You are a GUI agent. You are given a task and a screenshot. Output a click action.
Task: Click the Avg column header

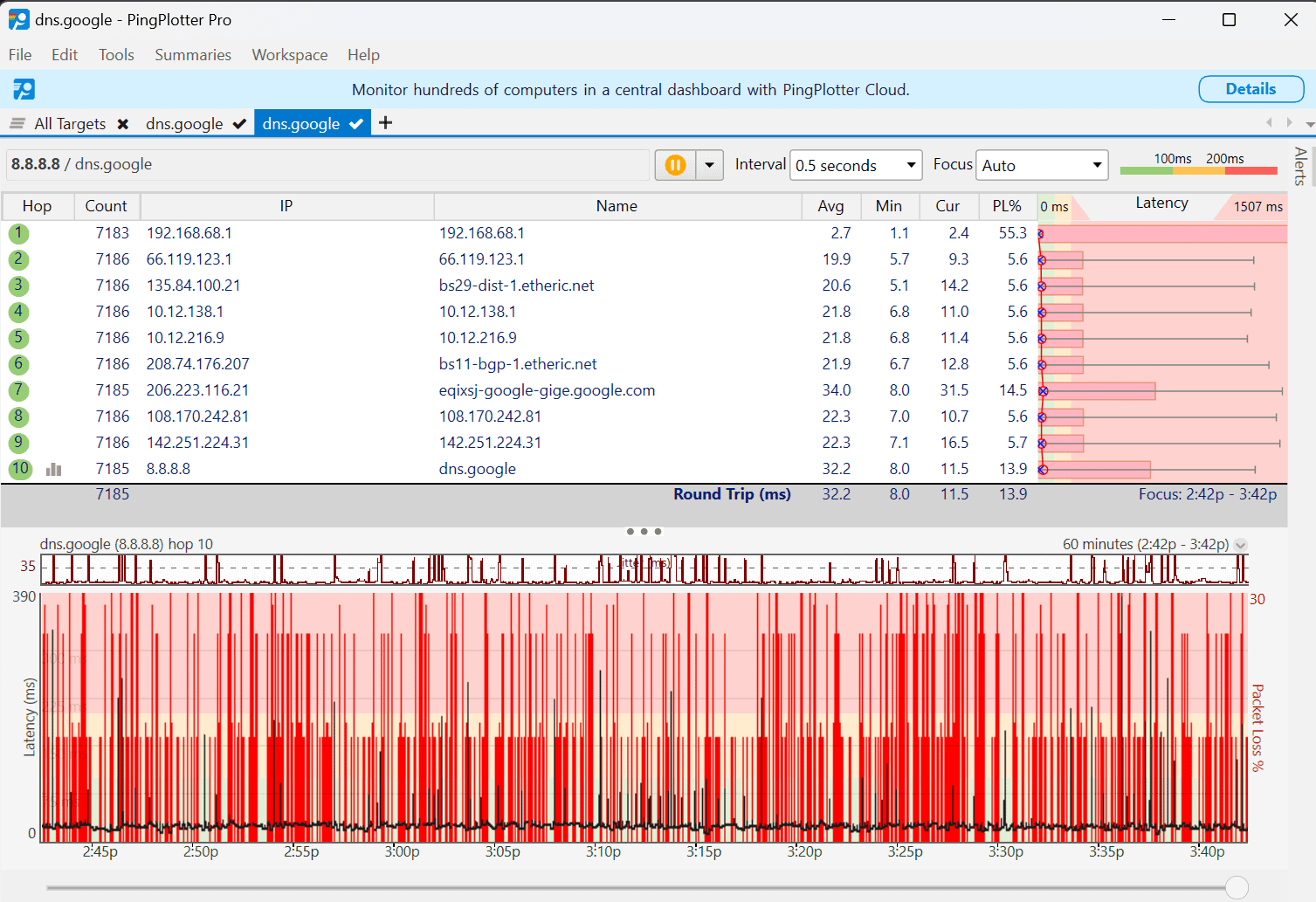[830, 206]
